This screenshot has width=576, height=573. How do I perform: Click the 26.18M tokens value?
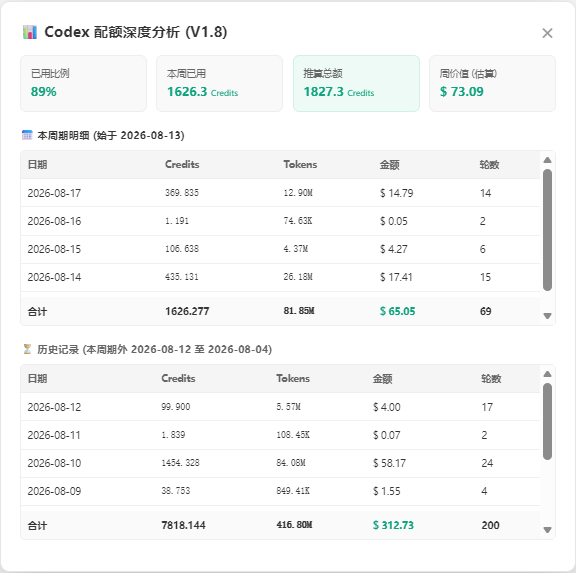pos(298,277)
